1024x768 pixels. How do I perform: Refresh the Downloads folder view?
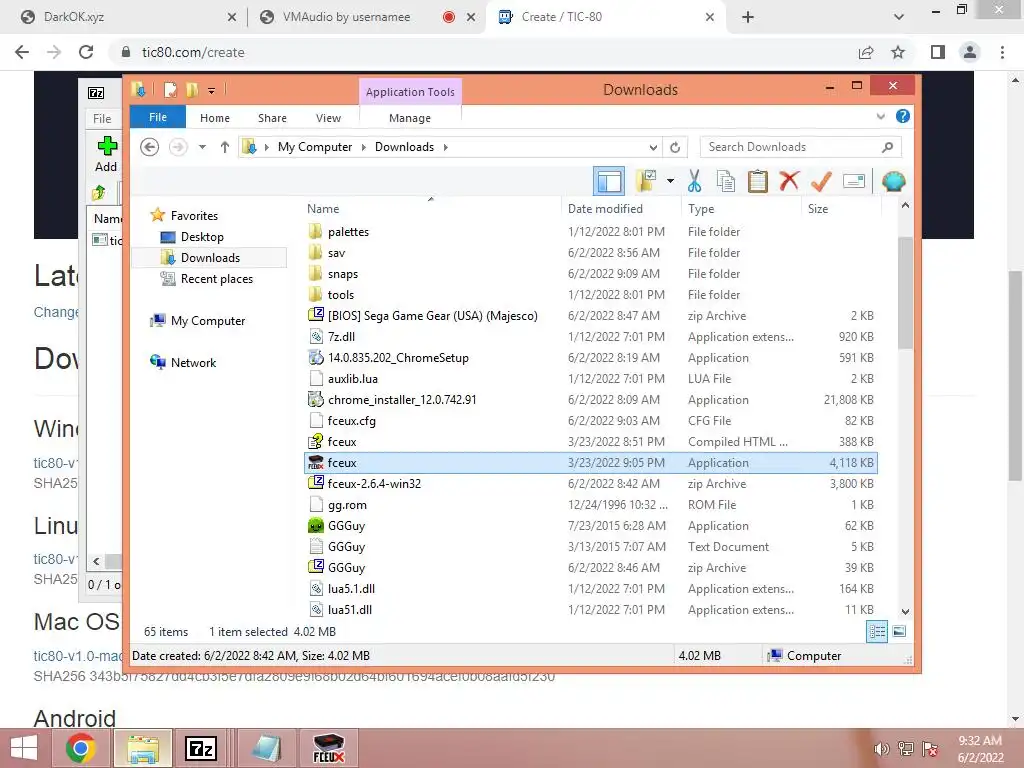(675, 147)
